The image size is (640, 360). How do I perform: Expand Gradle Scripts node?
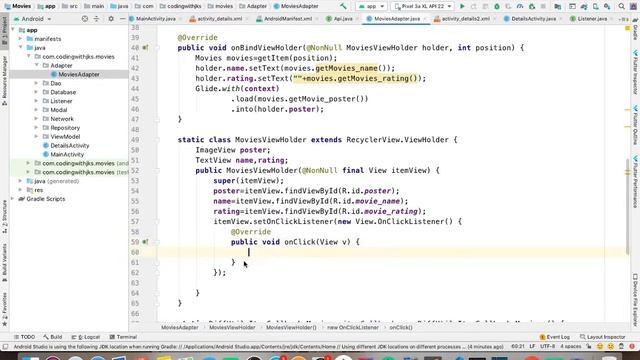tap(13, 199)
